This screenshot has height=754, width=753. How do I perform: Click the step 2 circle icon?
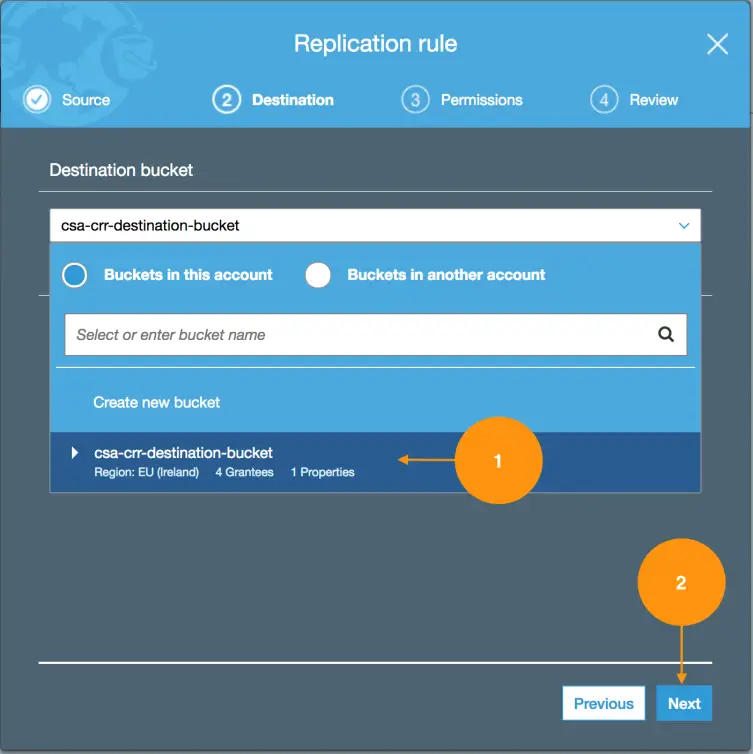(x=226, y=100)
